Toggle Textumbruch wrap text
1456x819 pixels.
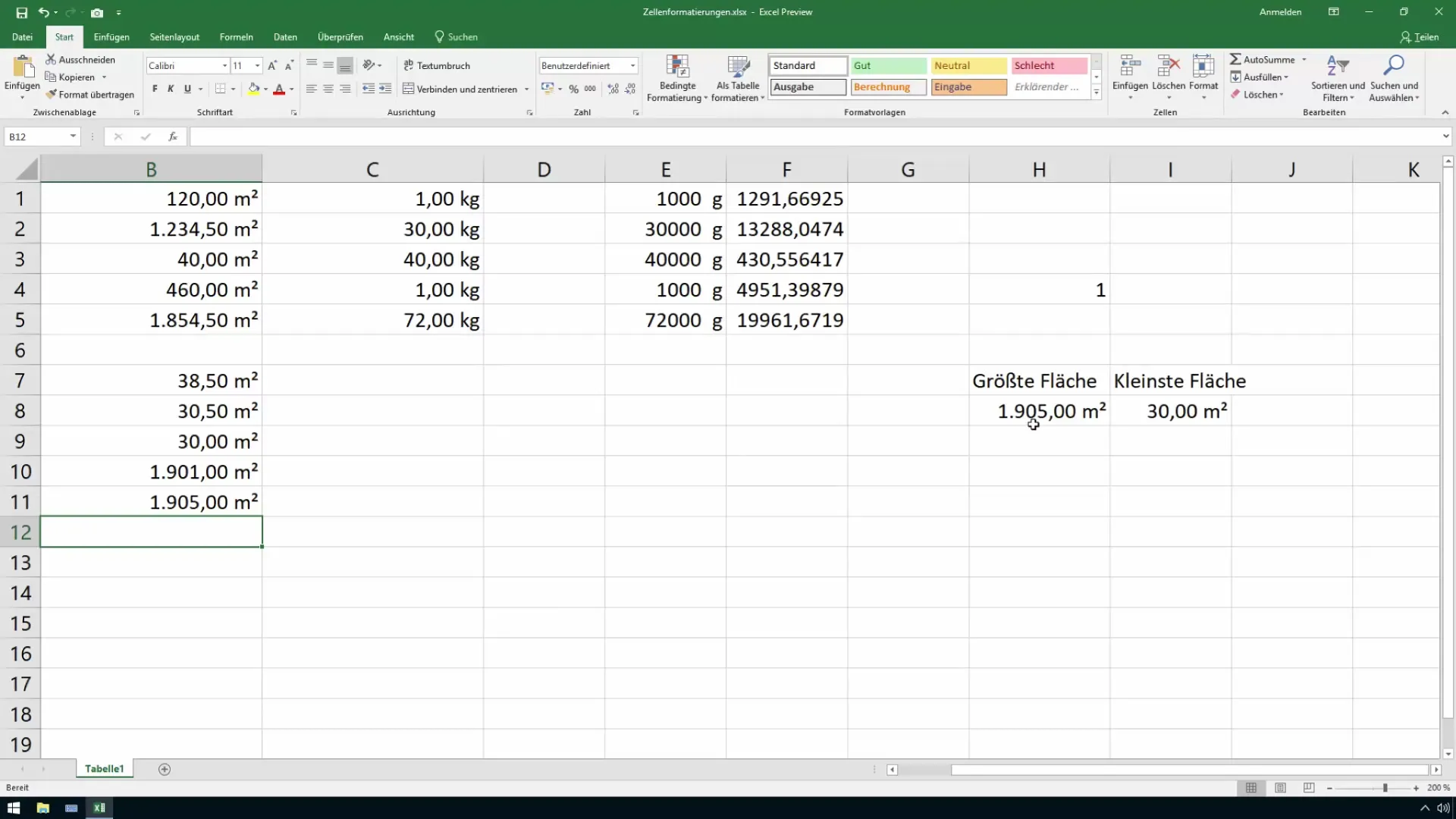[x=437, y=66]
